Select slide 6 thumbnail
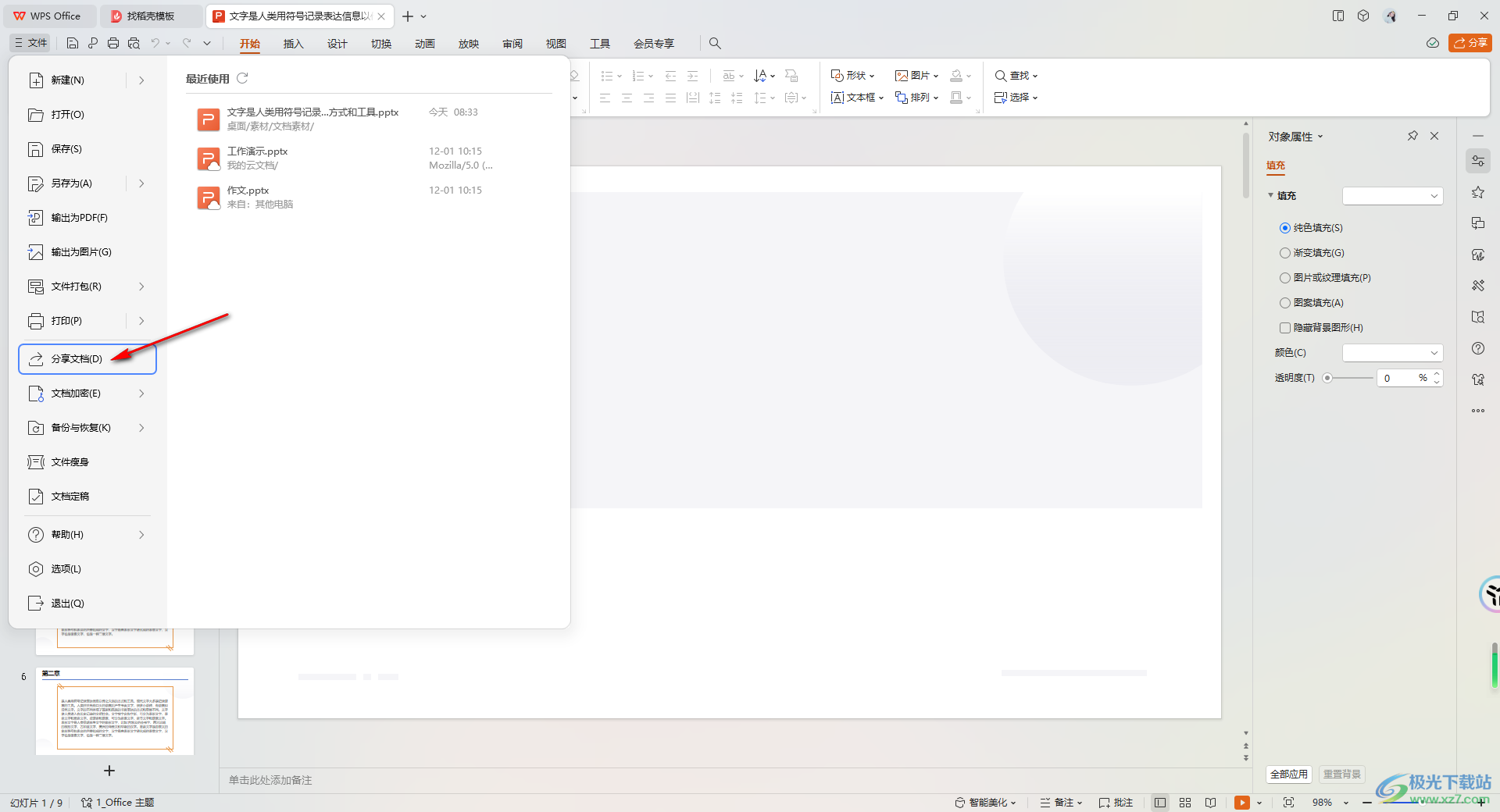1500x812 pixels. point(115,711)
